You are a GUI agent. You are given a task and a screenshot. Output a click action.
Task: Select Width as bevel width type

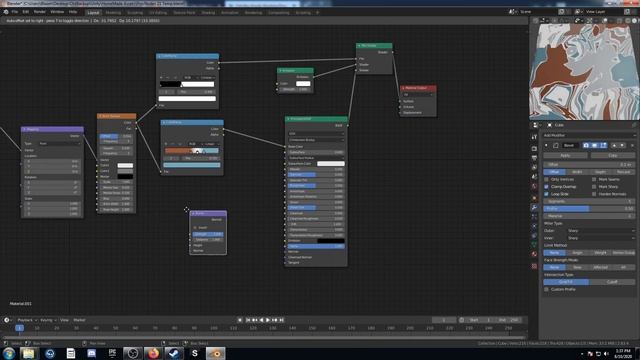577,172
